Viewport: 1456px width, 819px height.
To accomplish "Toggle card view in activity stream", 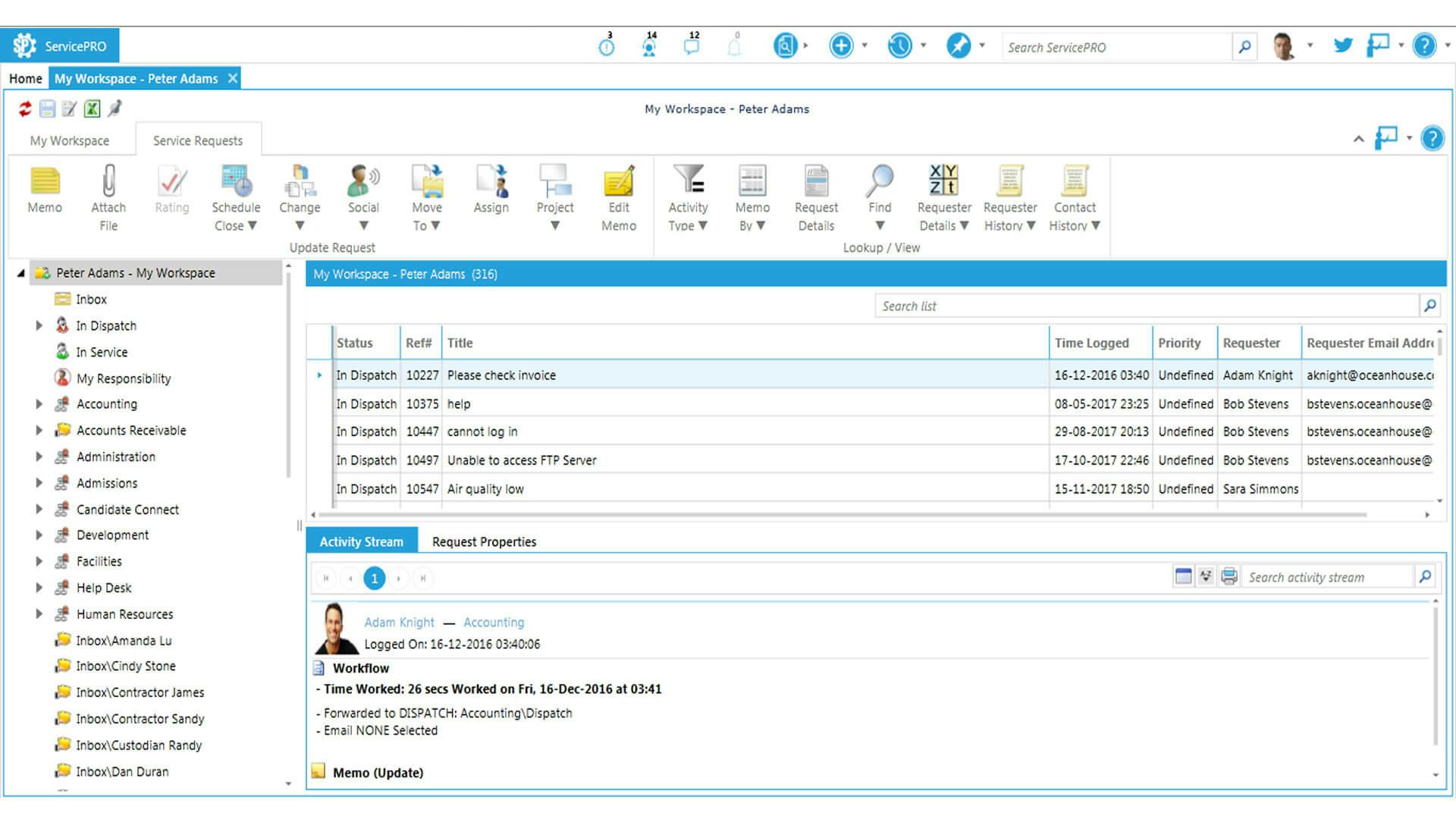I will (x=1182, y=576).
